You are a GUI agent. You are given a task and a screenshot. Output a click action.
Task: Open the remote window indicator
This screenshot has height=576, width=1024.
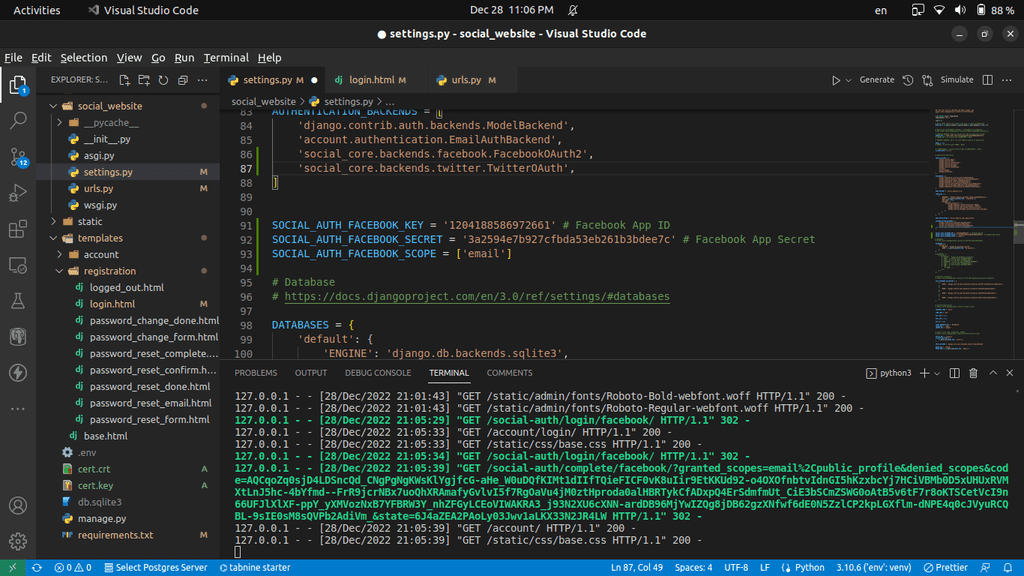[x=12, y=568]
